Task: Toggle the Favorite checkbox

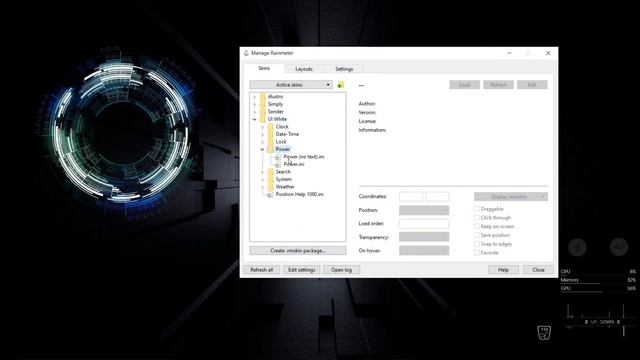Action: 477,253
